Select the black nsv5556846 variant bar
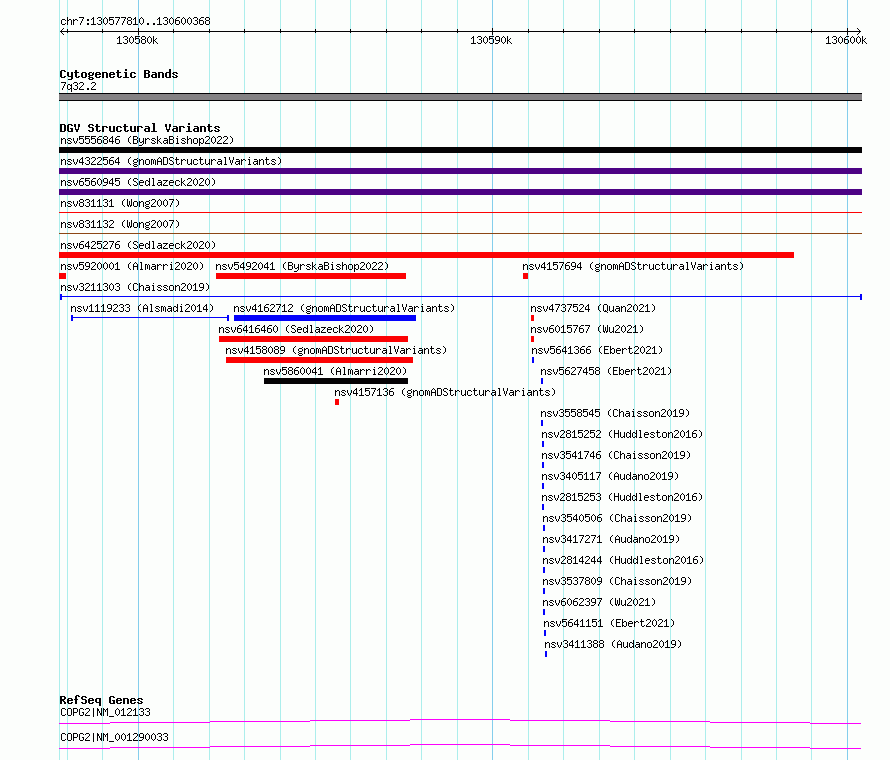890x760 pixels. click(x=460, y=150)
